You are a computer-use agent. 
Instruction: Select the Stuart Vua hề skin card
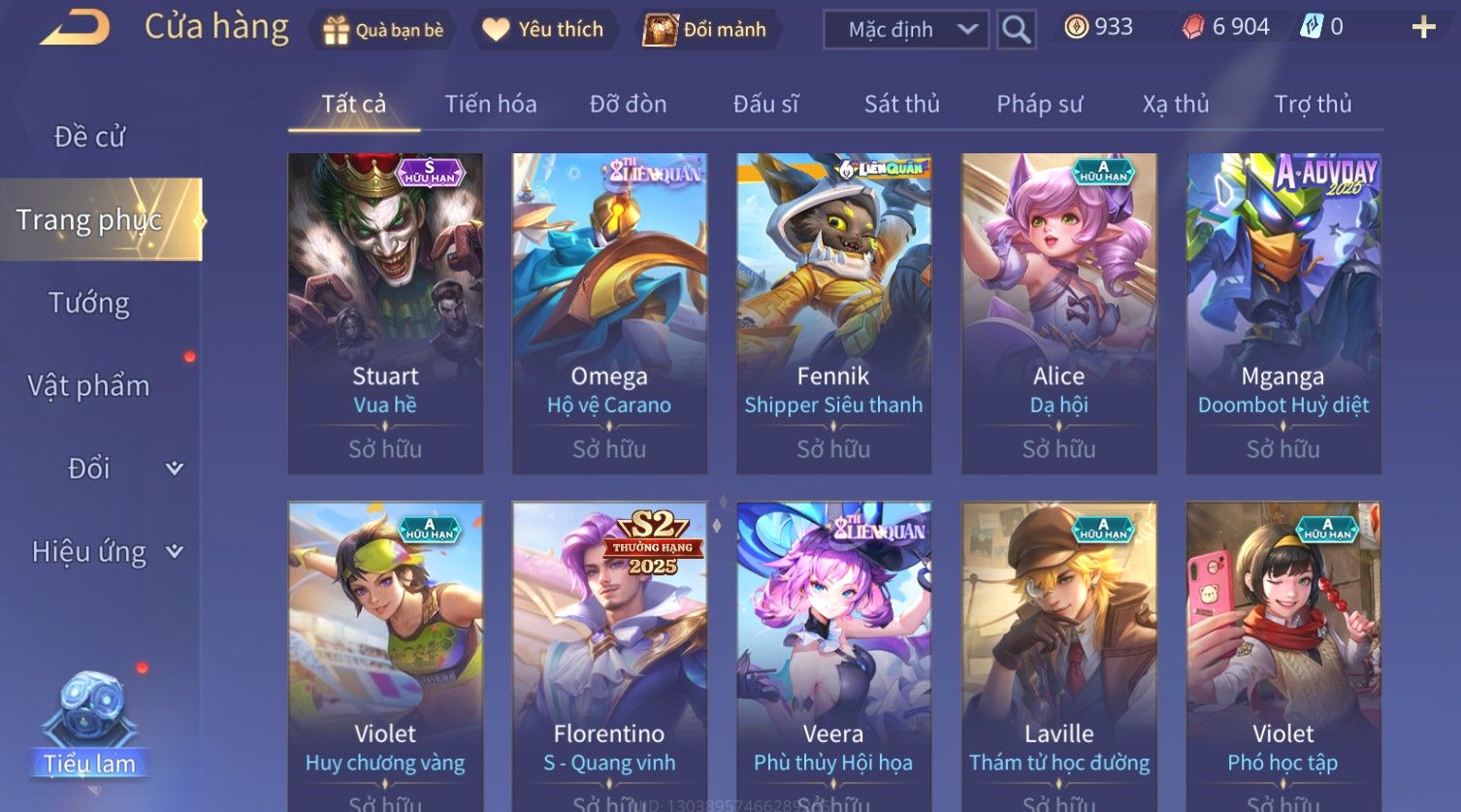[x=385, y=313]
